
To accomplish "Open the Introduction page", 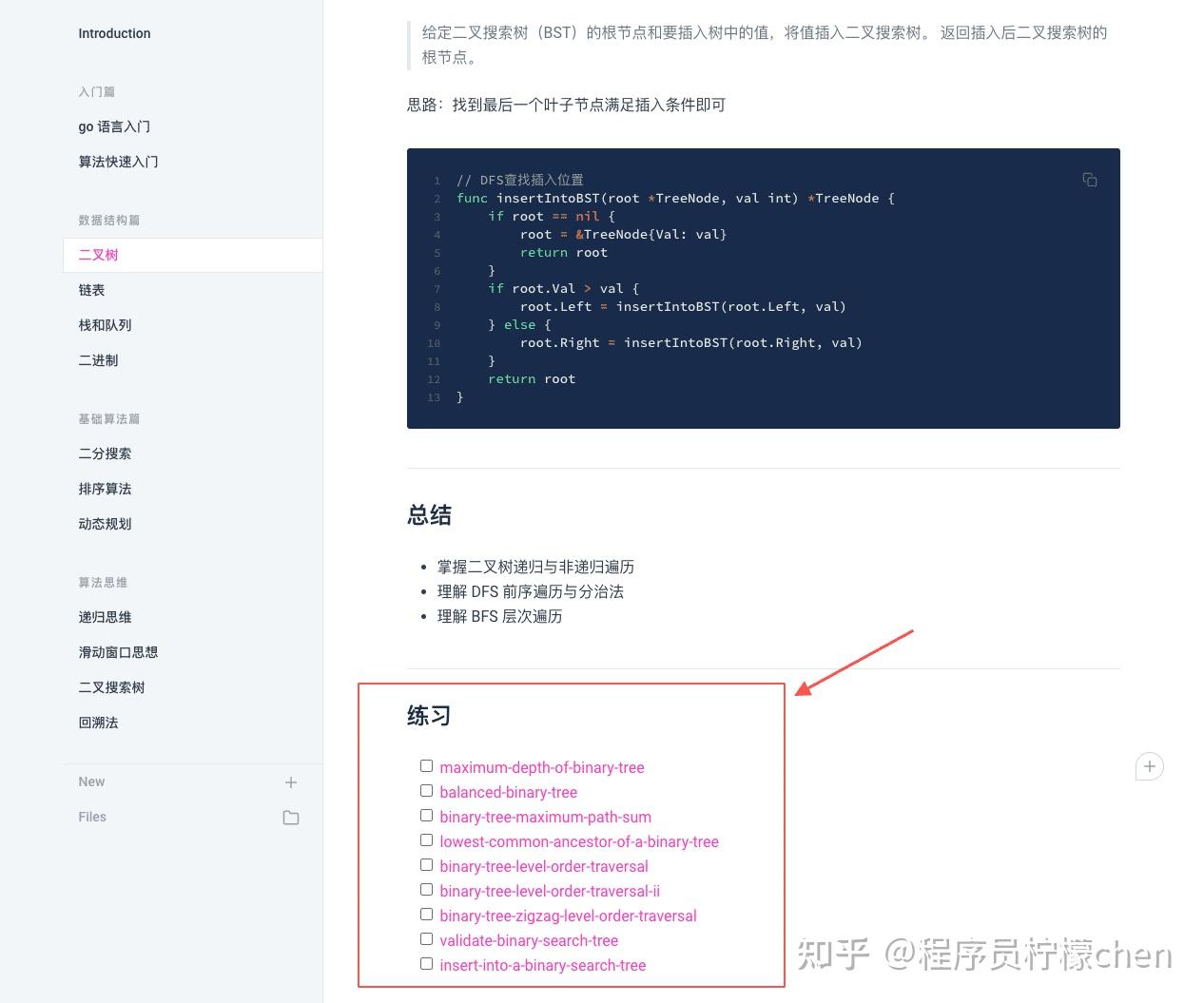I will click(114, 33).
